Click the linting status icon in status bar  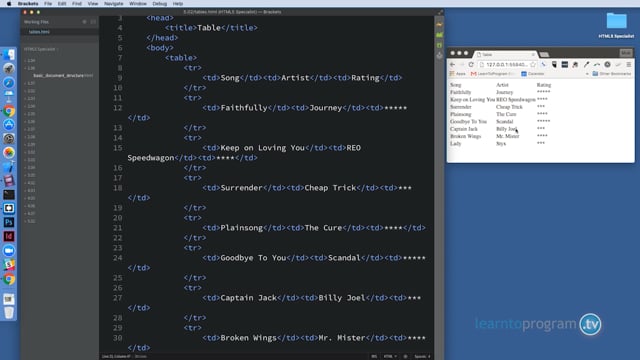pyautogui.click(x=405, y=356)
